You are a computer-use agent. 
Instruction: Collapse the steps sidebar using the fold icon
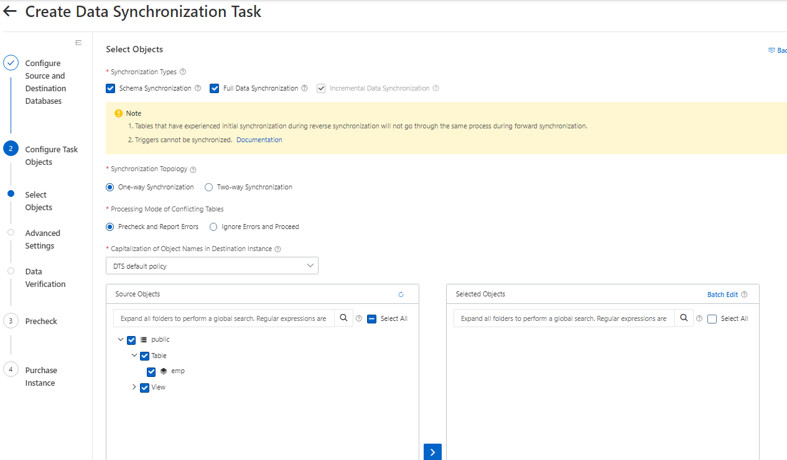click(x=78, y=43)
